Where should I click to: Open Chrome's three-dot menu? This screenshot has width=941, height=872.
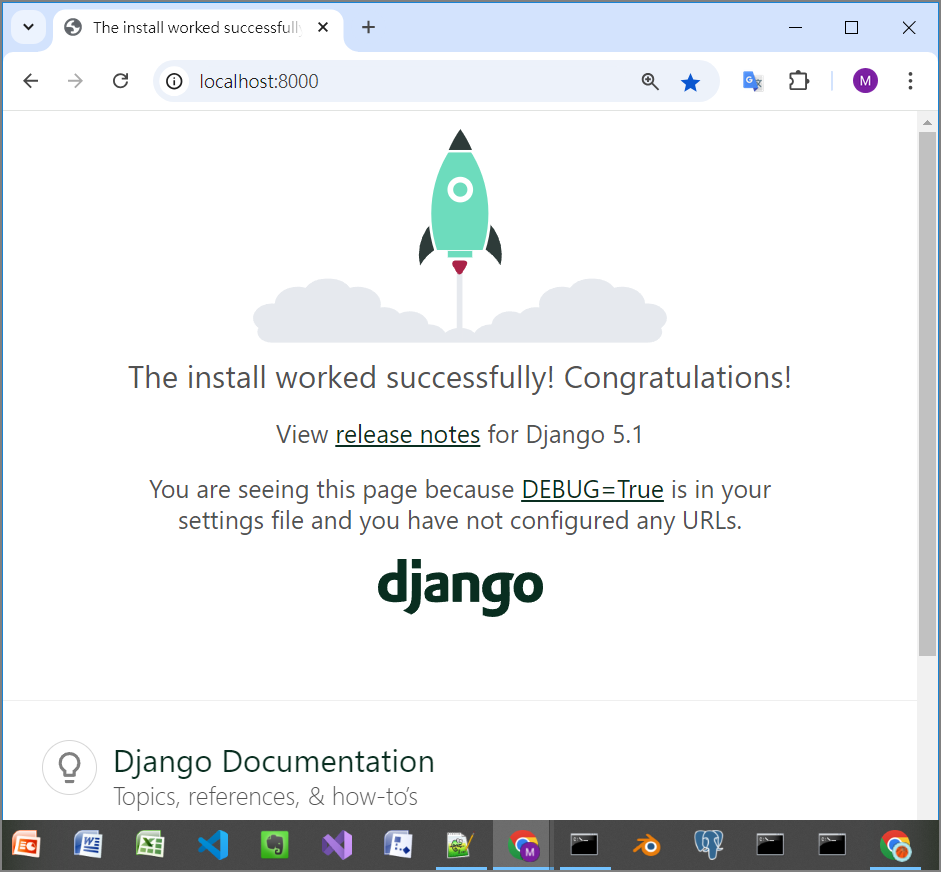tap(910, 81)
